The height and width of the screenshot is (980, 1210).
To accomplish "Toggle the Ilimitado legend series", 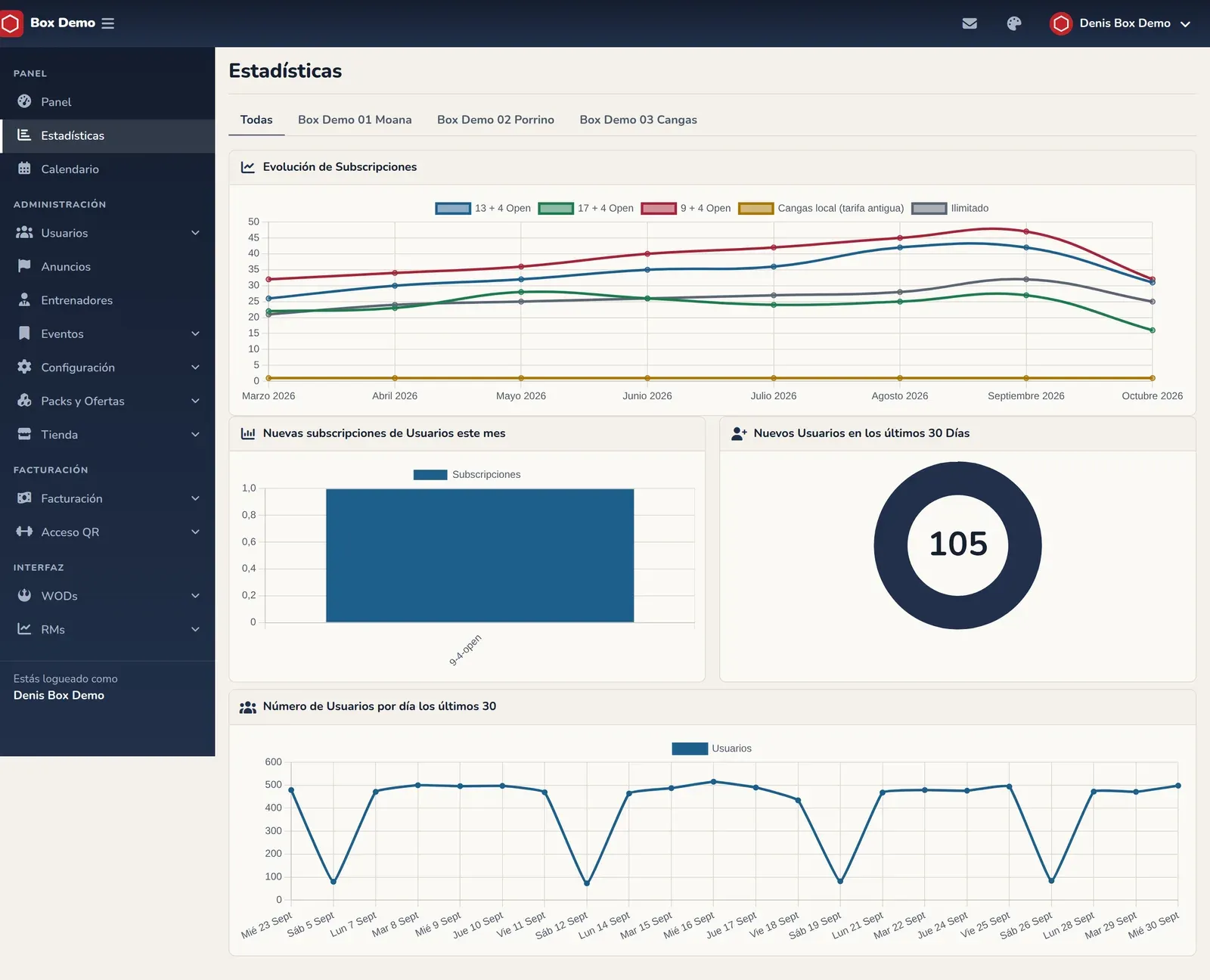I will pyautogui.click(x=951, y=208).
